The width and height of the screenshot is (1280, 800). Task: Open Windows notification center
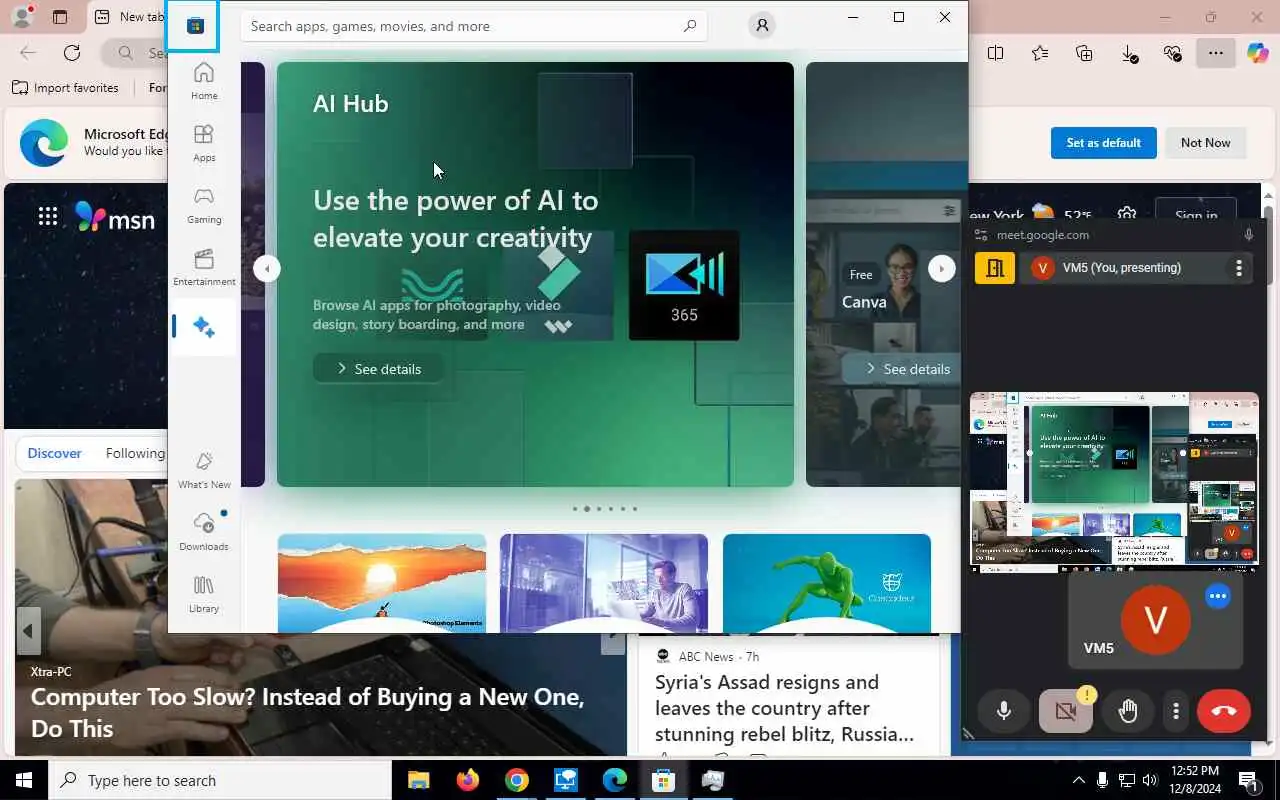coord(1249,780)
